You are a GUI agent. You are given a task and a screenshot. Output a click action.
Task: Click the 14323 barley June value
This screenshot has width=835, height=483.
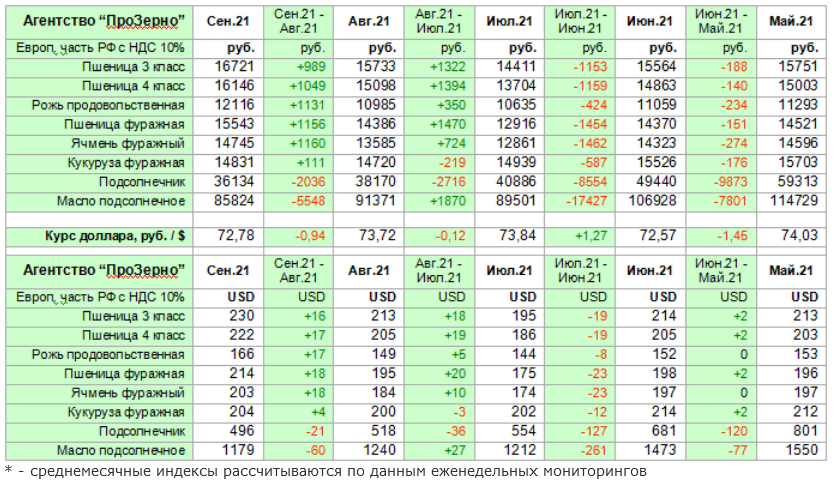pyautogui.click(x=650, y=144)
